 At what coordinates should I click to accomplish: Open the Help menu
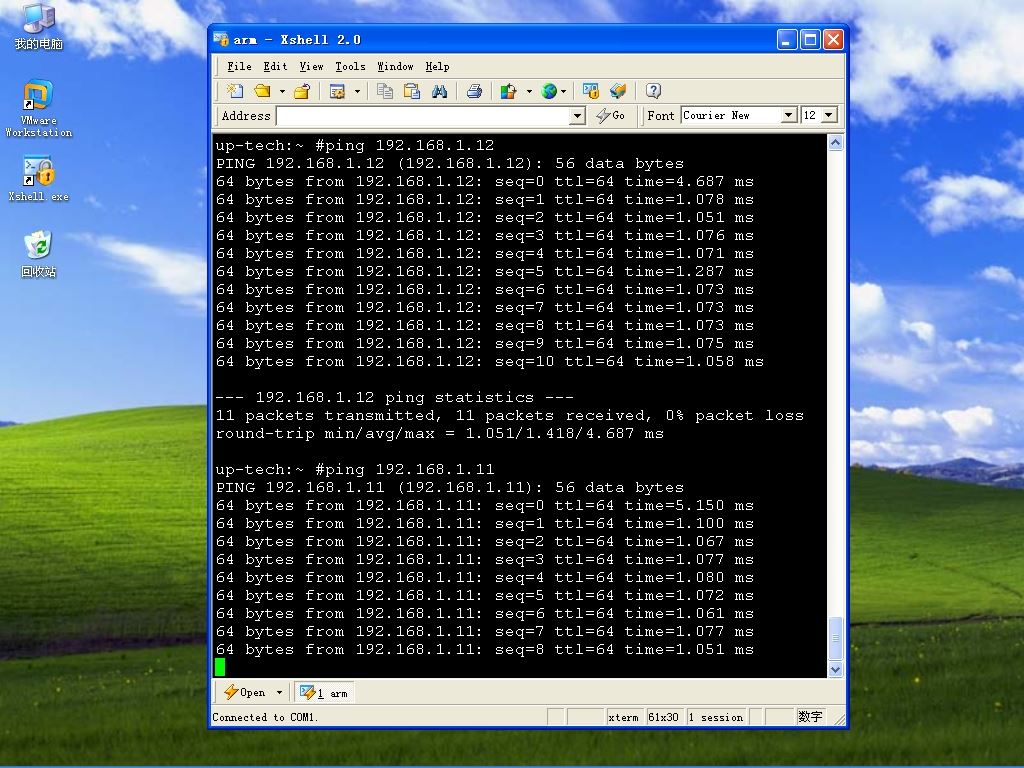pos(437,66)
